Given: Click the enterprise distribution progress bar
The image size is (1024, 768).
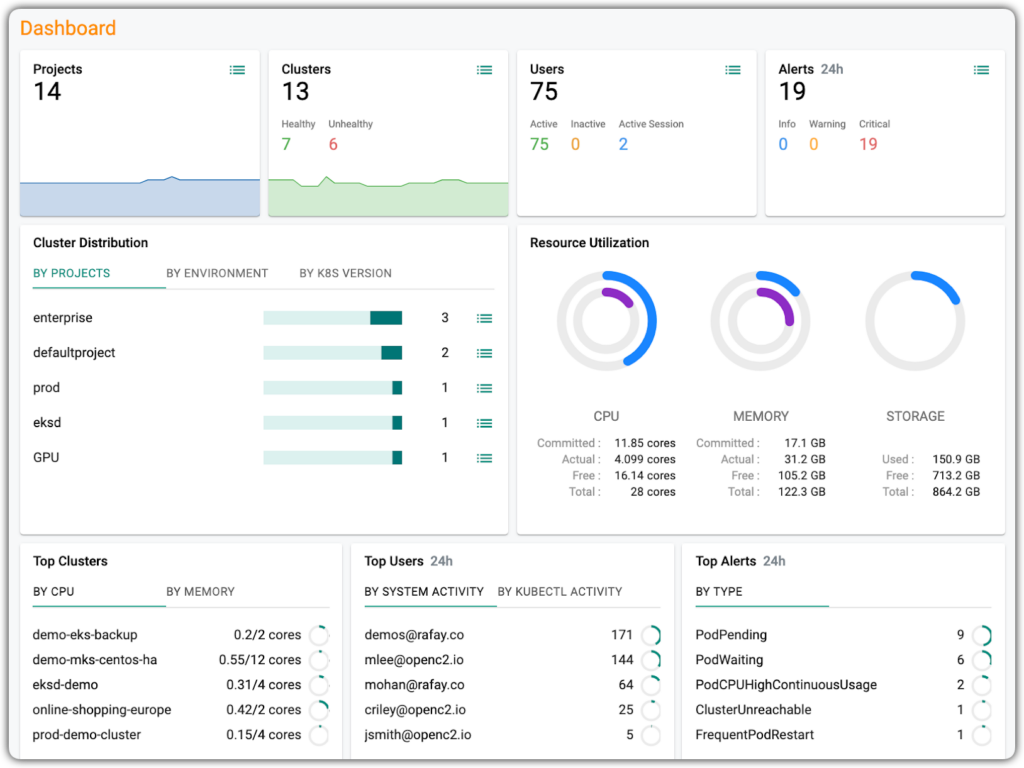Looking at the screenshot, I should point(332,318).
